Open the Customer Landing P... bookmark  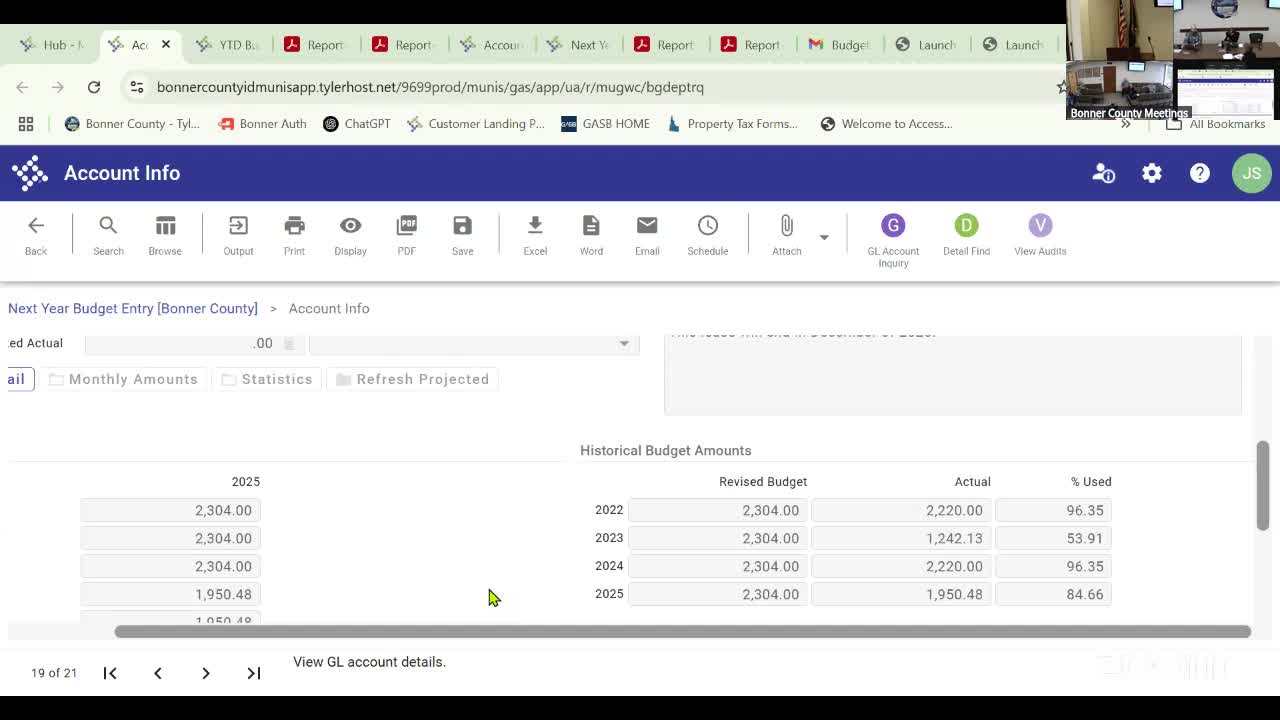[475, 124]
